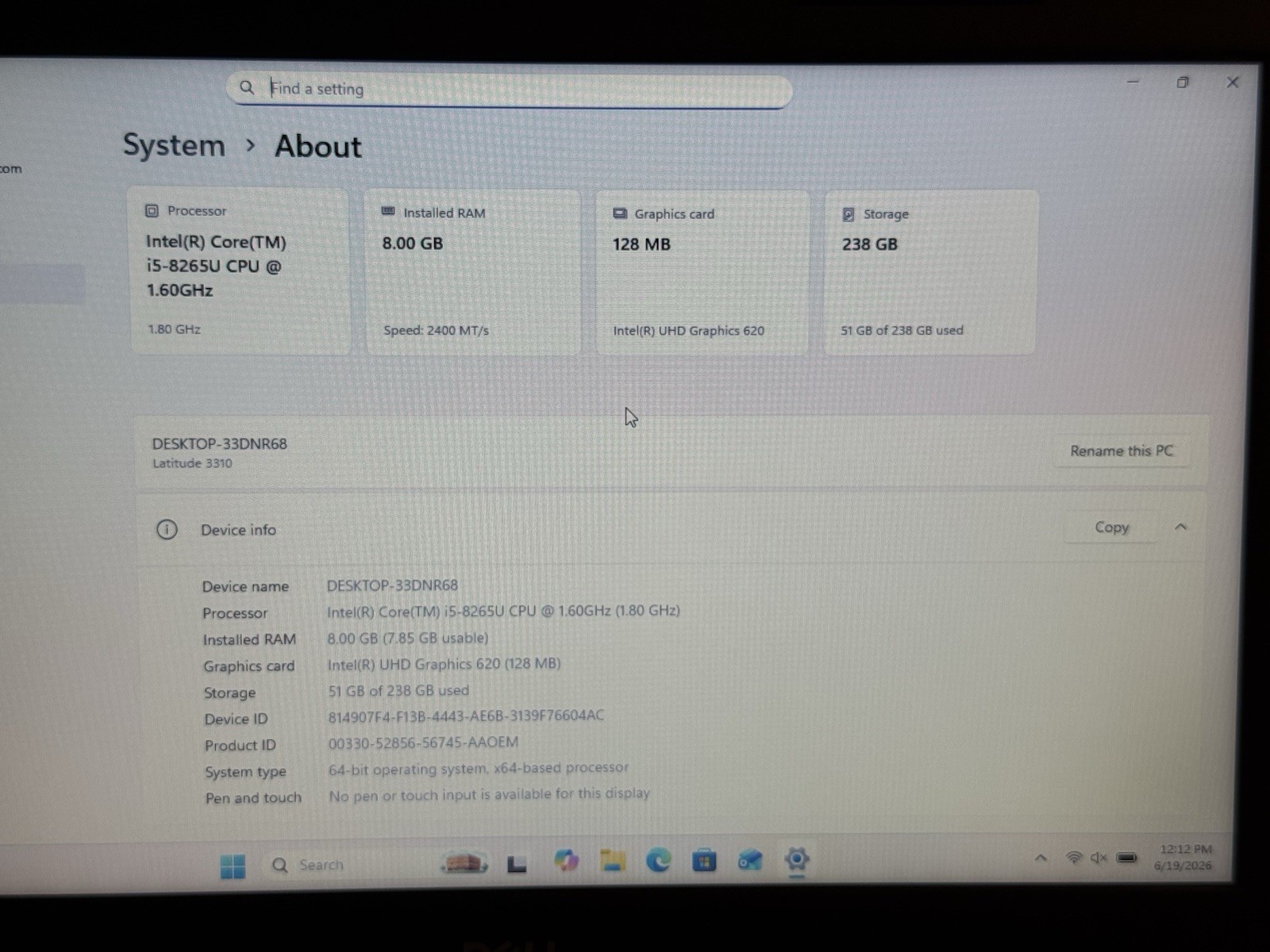
Task: Click the Find a setting search box
Action: (x=509, y=90)
